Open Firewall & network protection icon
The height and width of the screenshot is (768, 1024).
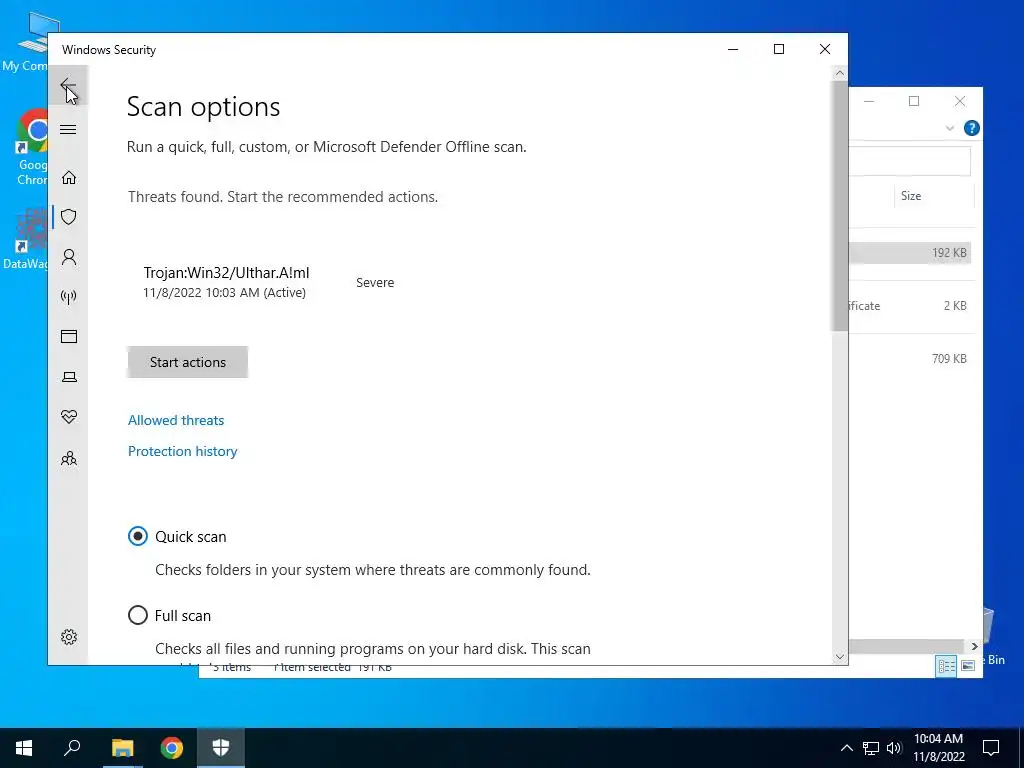(x=69, y=297)
